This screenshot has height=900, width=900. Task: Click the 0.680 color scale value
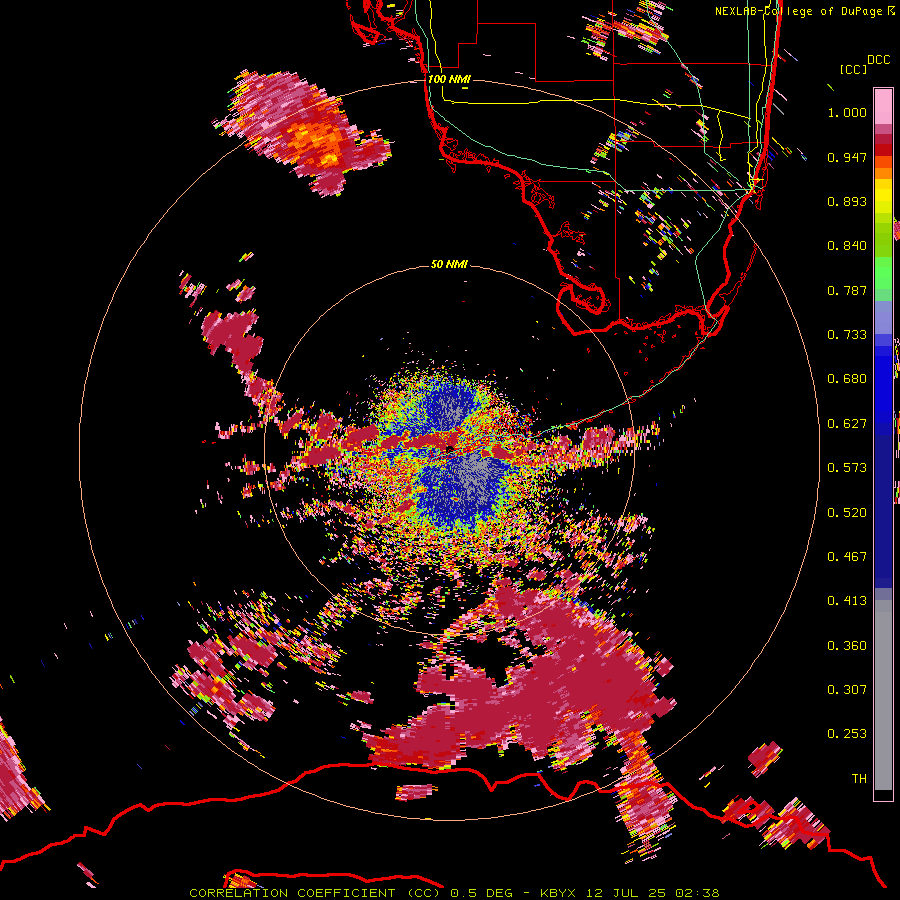click(847, 379)
